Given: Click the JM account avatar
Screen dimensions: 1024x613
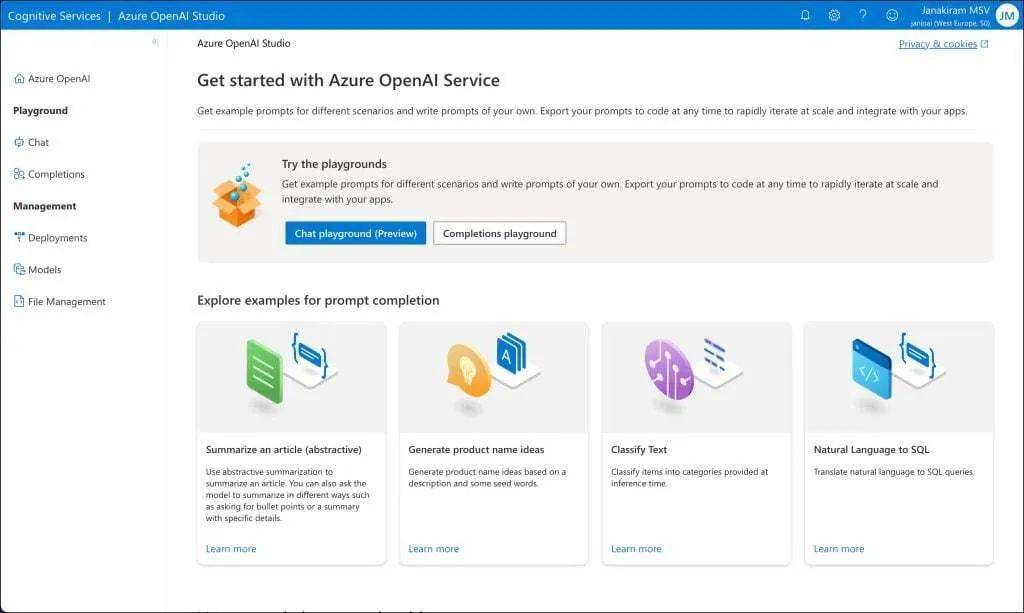Looking at the screenshot, I should [1006, 16].
